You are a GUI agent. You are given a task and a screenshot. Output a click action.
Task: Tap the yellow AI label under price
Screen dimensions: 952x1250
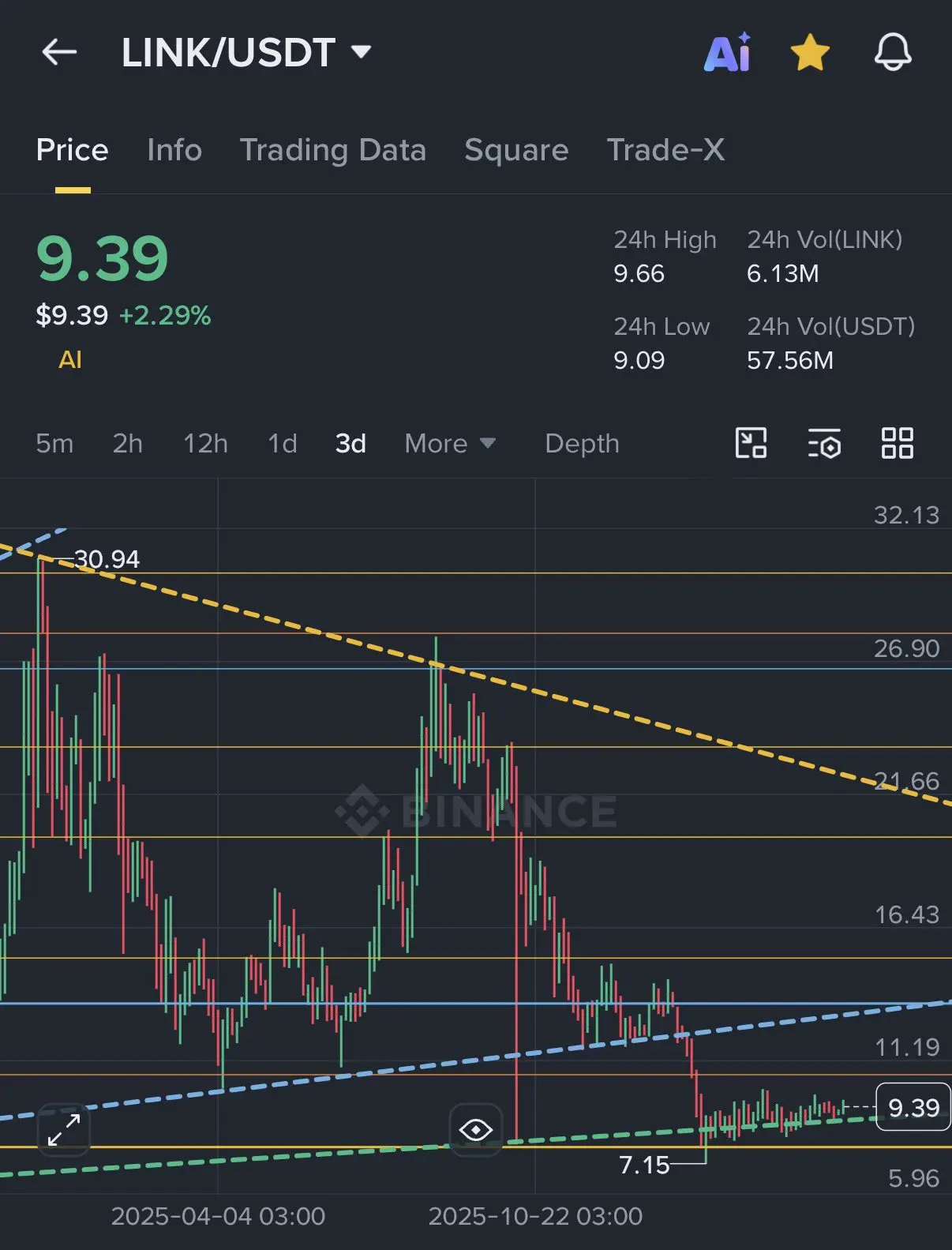[x=70, y=360]
